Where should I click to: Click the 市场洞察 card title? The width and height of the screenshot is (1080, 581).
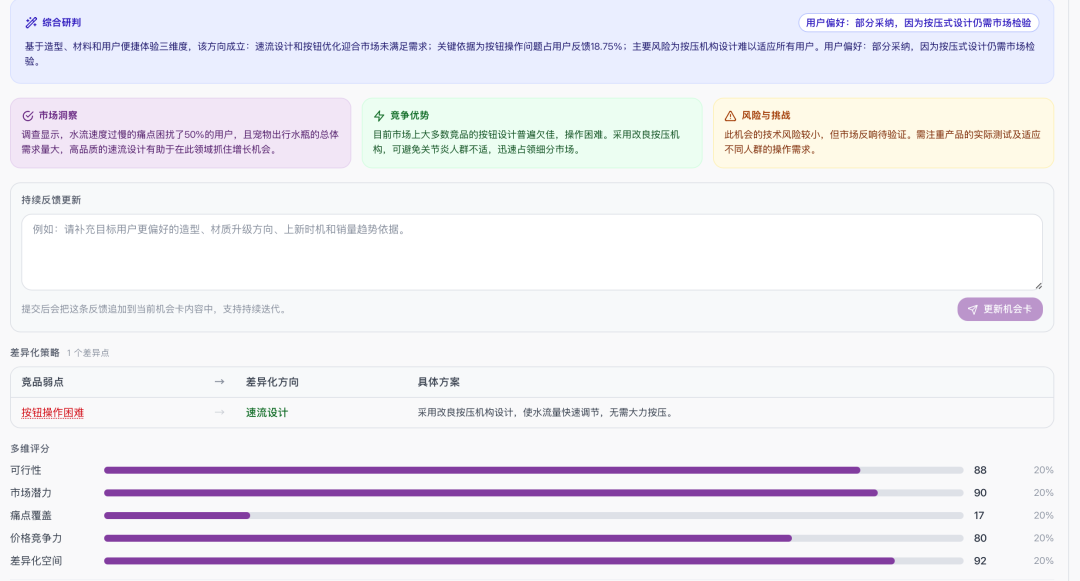pyautogui.click(x=58, y=116)
